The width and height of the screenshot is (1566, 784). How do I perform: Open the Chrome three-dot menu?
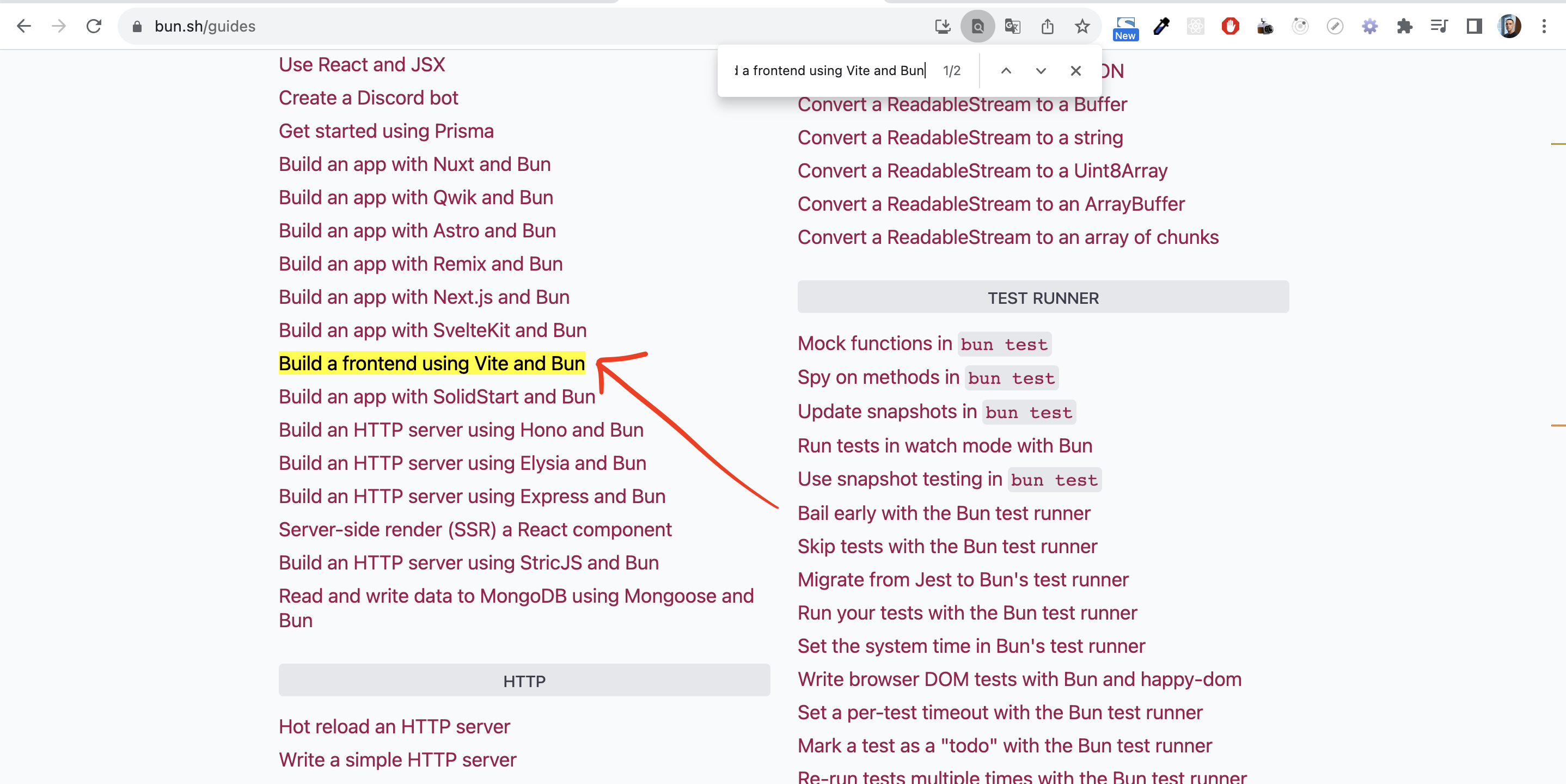pos(1544,26)
